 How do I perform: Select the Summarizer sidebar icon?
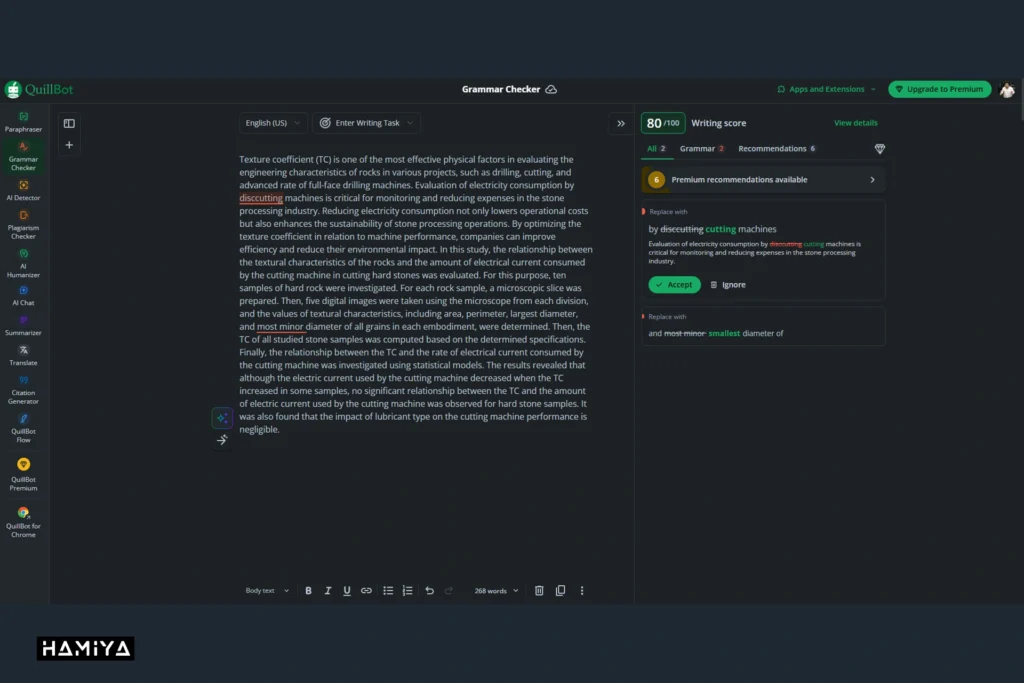pyautogui.click(x=23, y=324)
